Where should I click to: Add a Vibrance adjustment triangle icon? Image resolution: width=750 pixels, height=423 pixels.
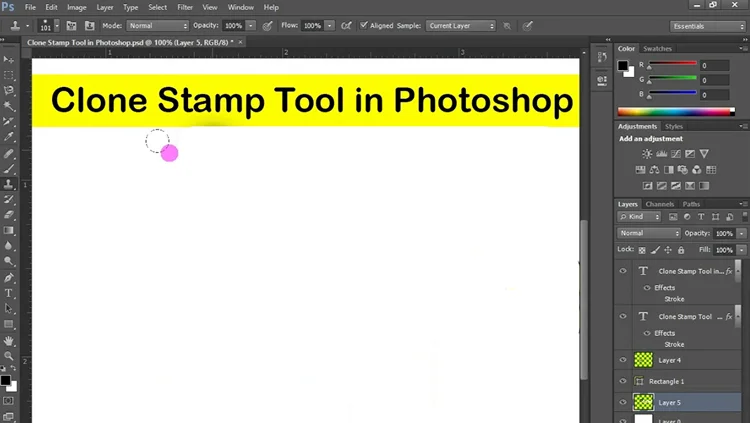(x=704, y=154)
